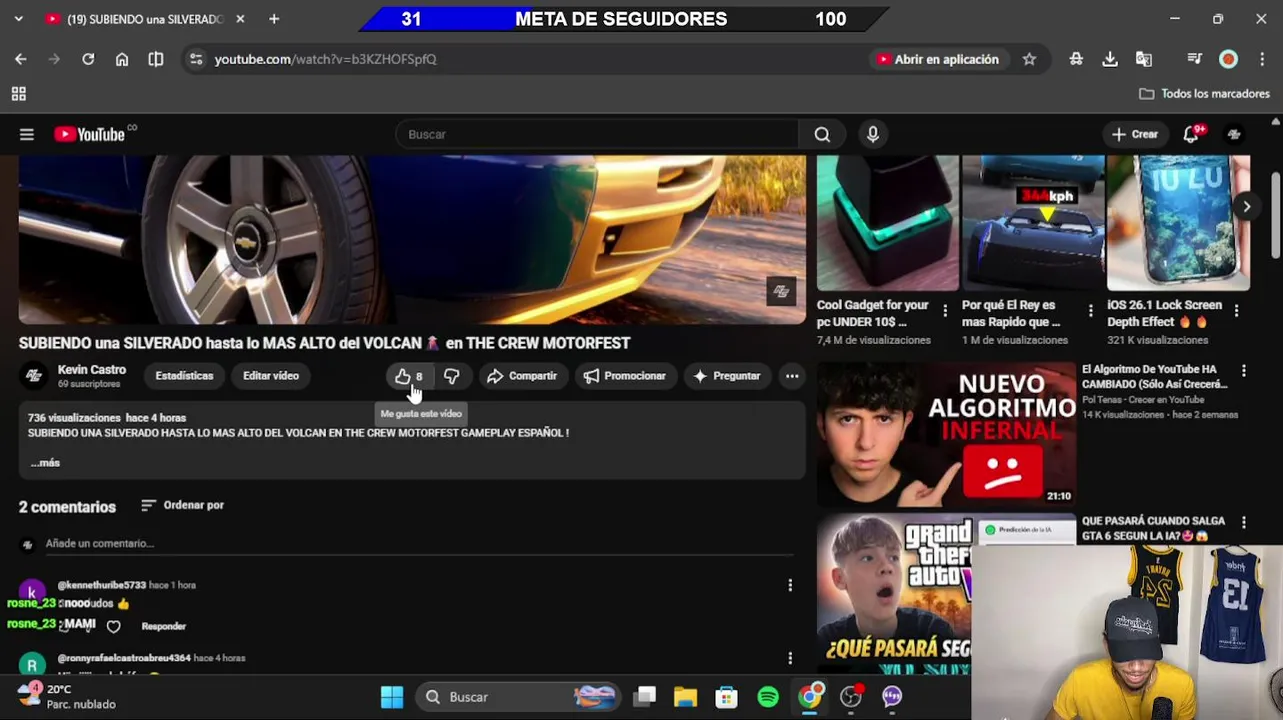Open Todos los marcadores folder

1205,94
